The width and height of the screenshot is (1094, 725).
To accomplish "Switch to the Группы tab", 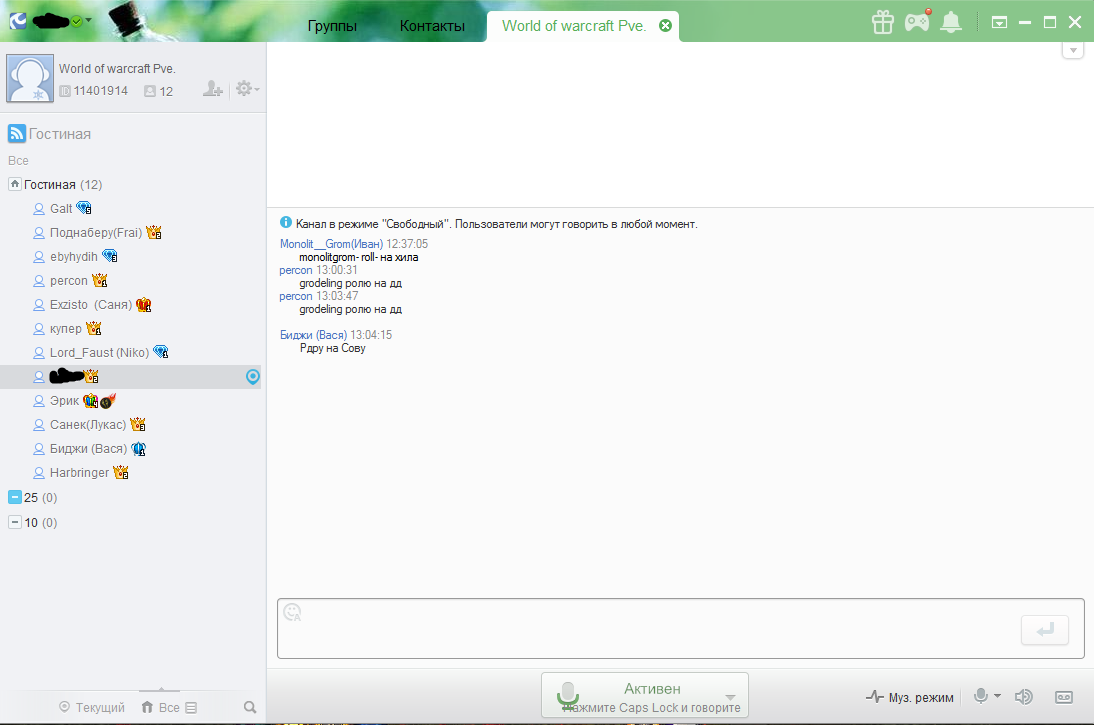I will tap(332, 26).
